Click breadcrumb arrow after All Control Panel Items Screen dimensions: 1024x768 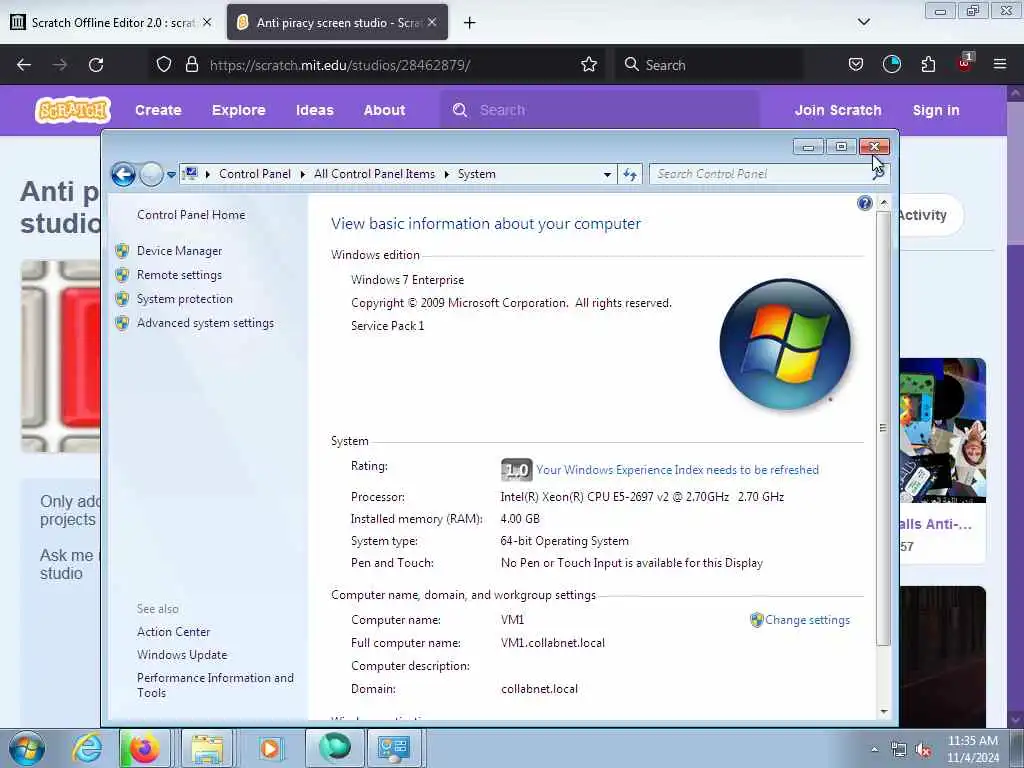[447, 174]
